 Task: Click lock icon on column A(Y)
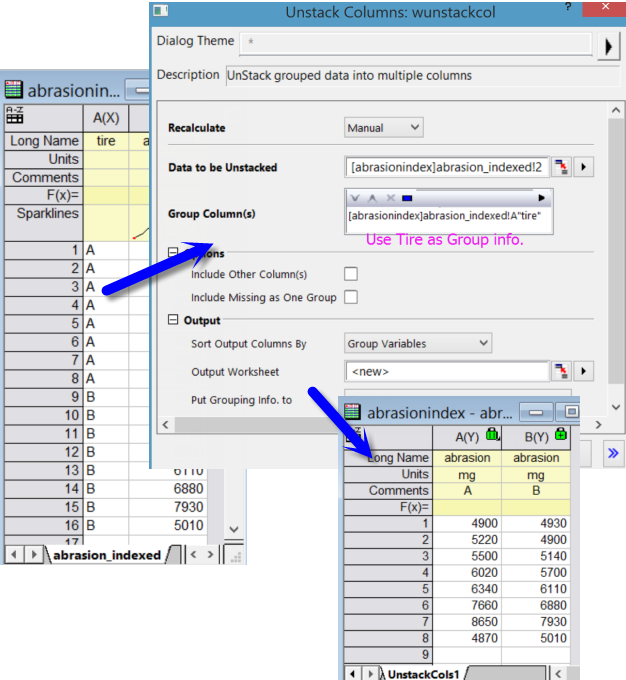(x=491, y=435)
